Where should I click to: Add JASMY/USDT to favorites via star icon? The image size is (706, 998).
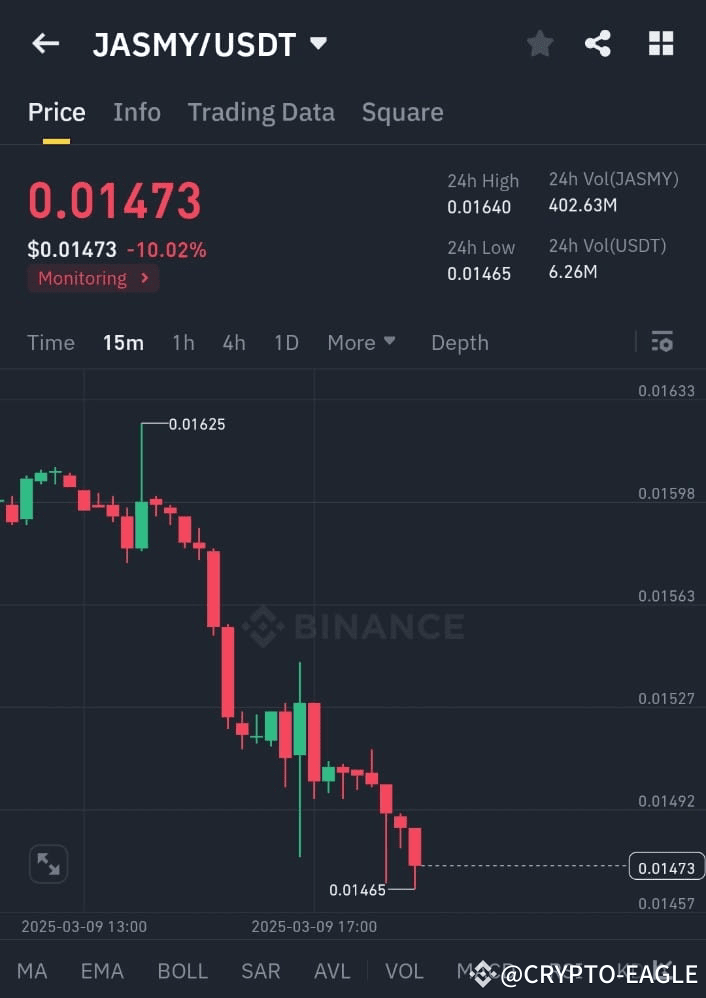point(540,43)
